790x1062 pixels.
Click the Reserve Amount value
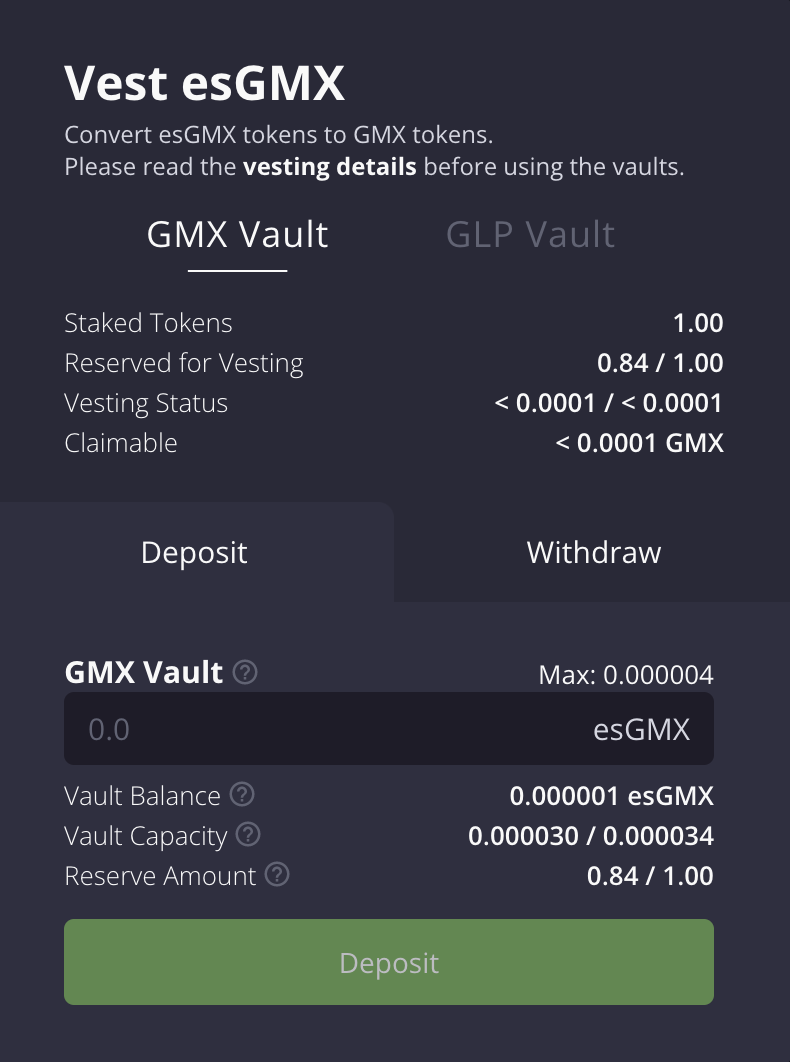649,876
